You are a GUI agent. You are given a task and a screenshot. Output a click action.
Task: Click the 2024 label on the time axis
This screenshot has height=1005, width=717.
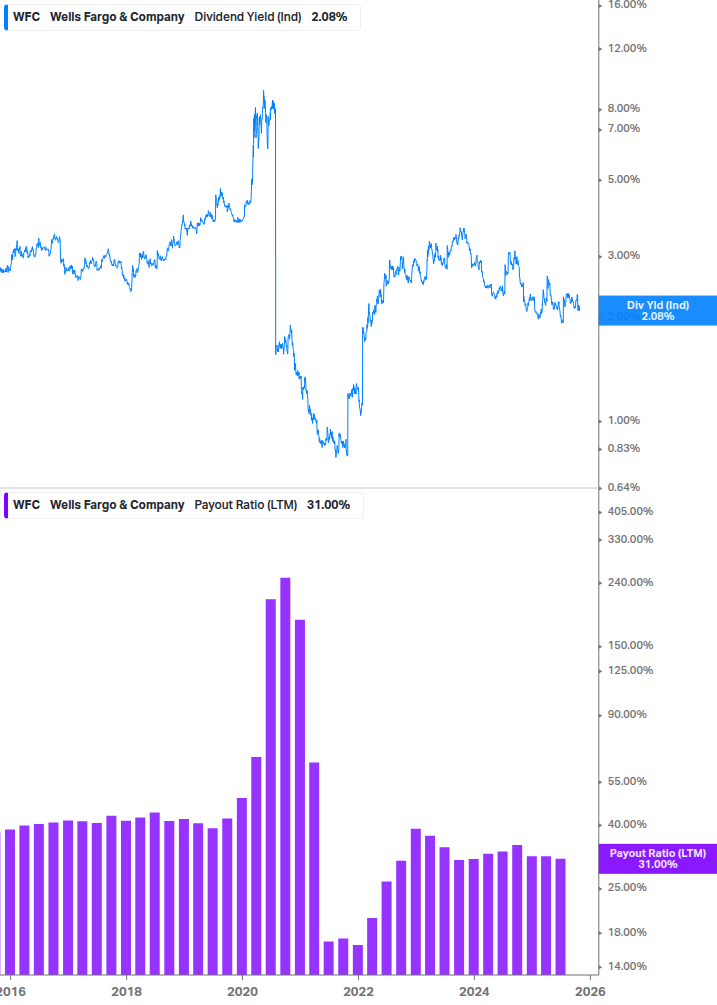point(474,991)
